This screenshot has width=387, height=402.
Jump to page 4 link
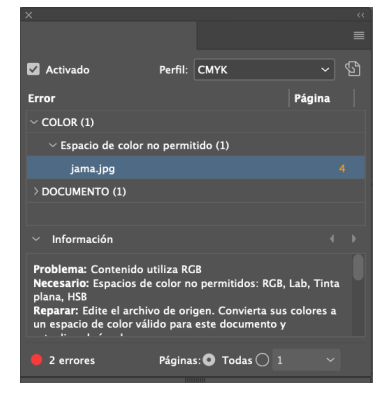coord(342,168)
